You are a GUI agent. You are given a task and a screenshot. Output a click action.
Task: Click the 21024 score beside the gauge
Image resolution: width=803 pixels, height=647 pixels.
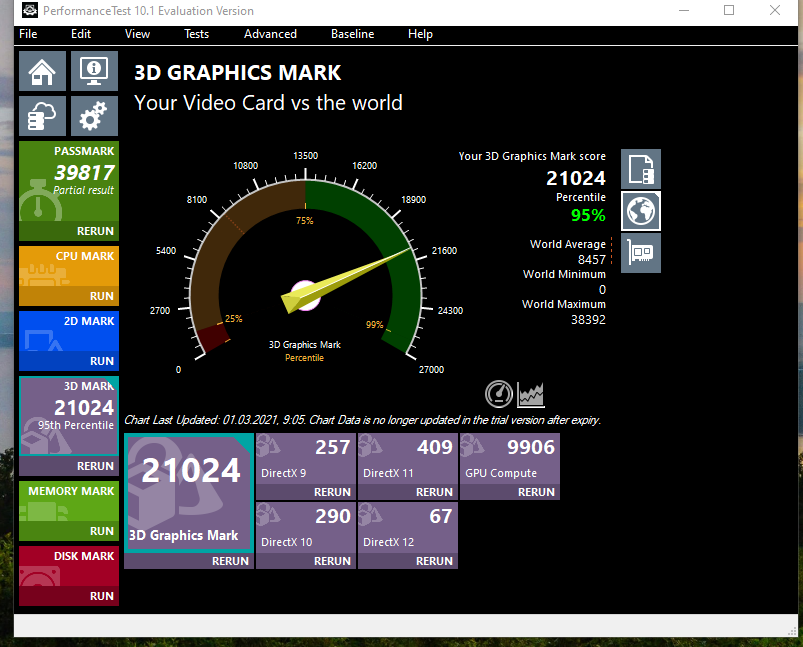tap(576, 178)
